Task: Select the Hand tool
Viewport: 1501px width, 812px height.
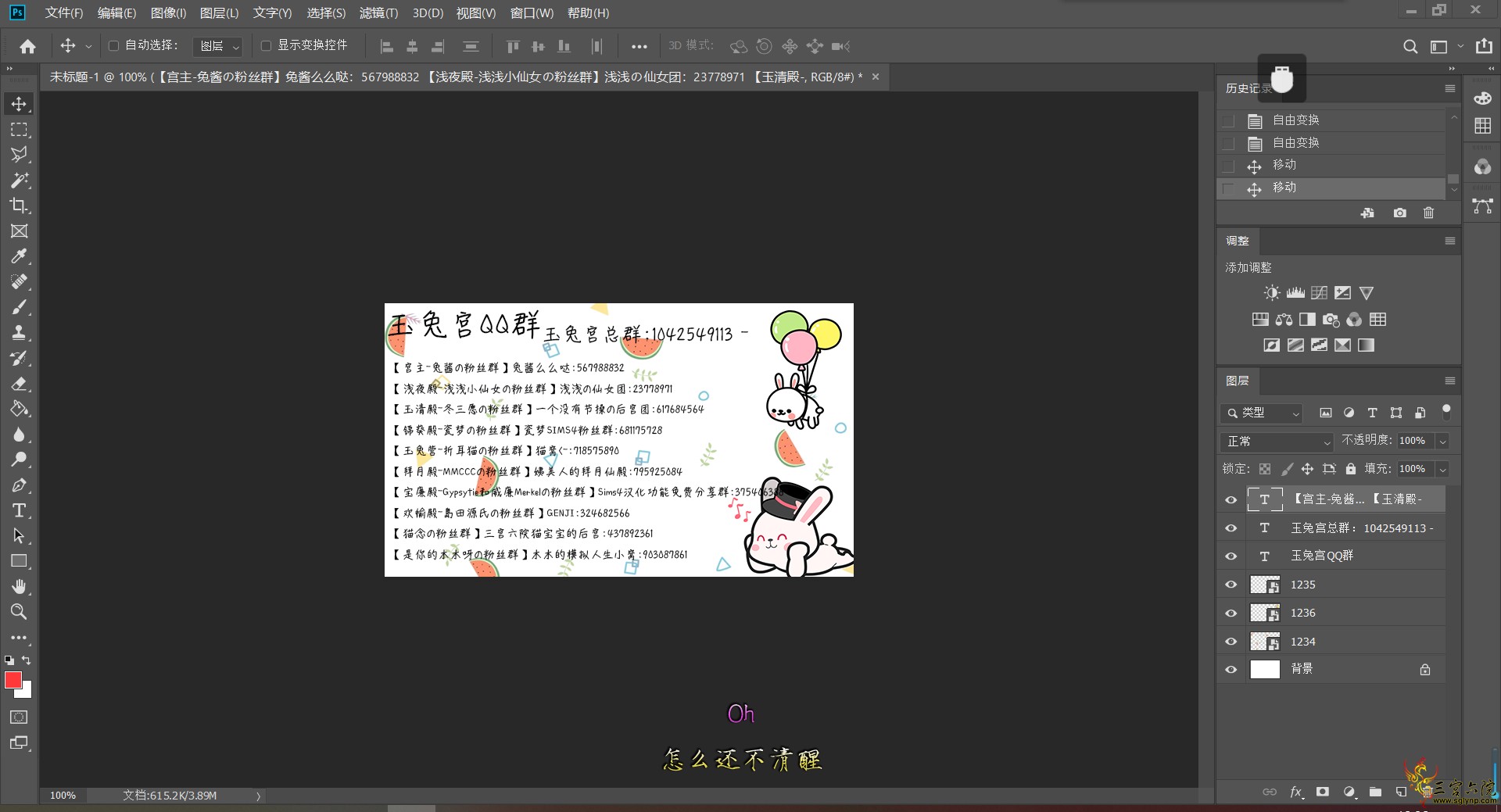Action: point(19,586)
